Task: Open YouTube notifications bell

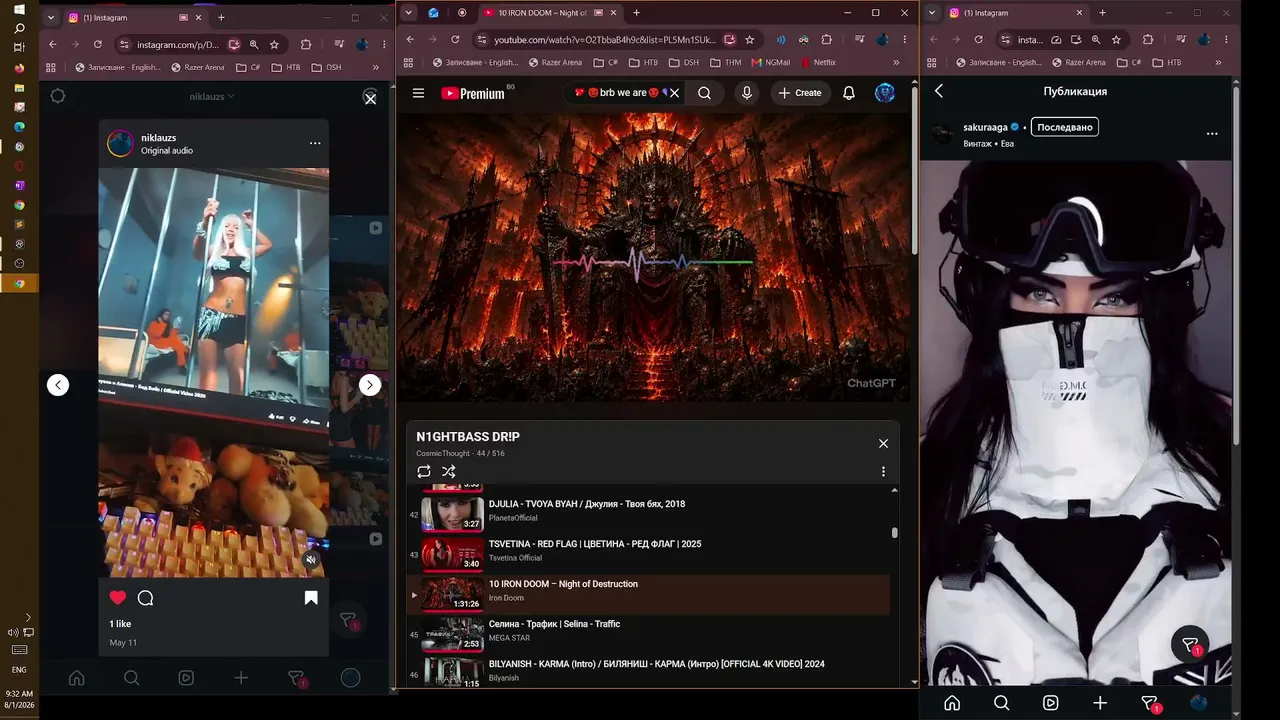Action: point(848,93)
